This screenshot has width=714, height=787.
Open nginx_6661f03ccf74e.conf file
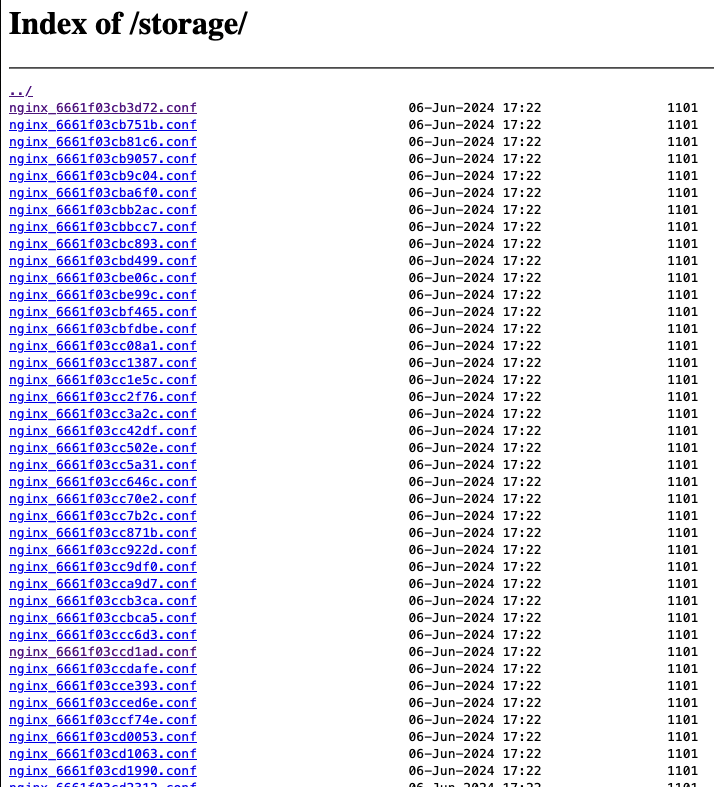[103, 720]
